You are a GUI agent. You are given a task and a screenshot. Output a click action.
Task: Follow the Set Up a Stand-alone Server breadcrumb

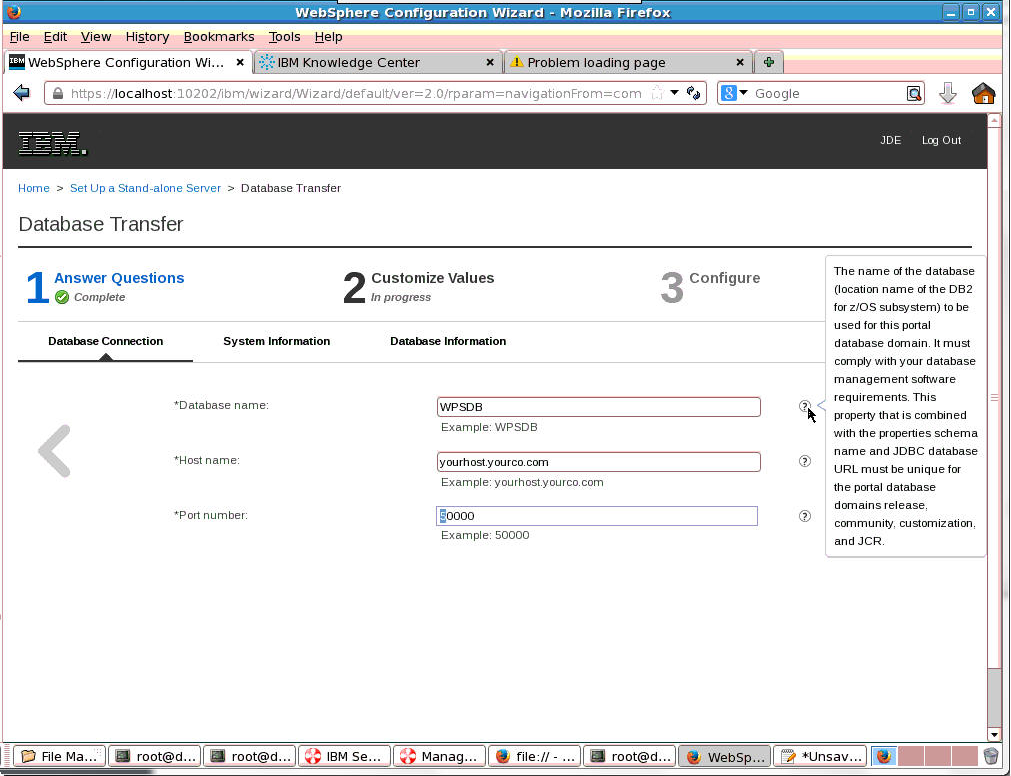(x=146, y=188)
